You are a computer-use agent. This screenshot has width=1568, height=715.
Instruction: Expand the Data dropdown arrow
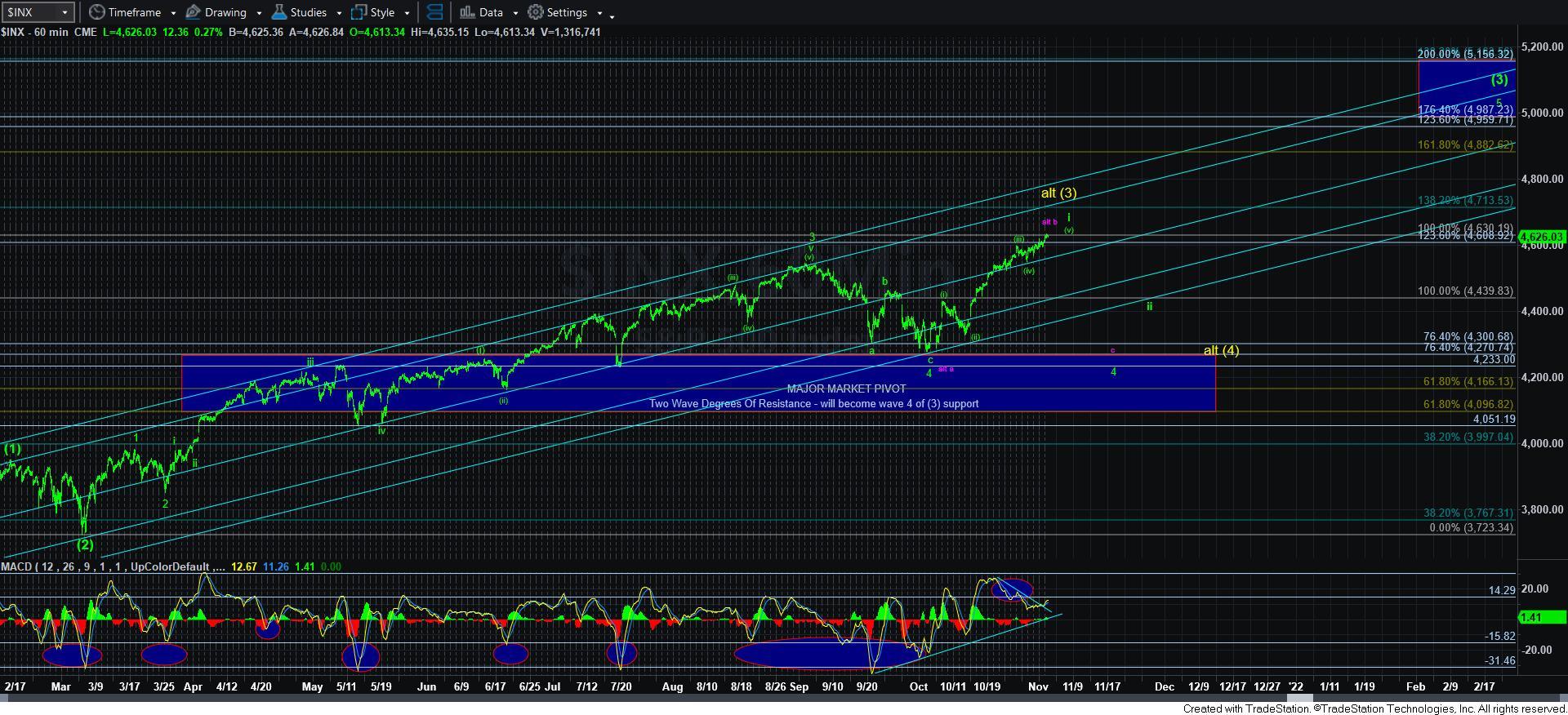[515, 13]
